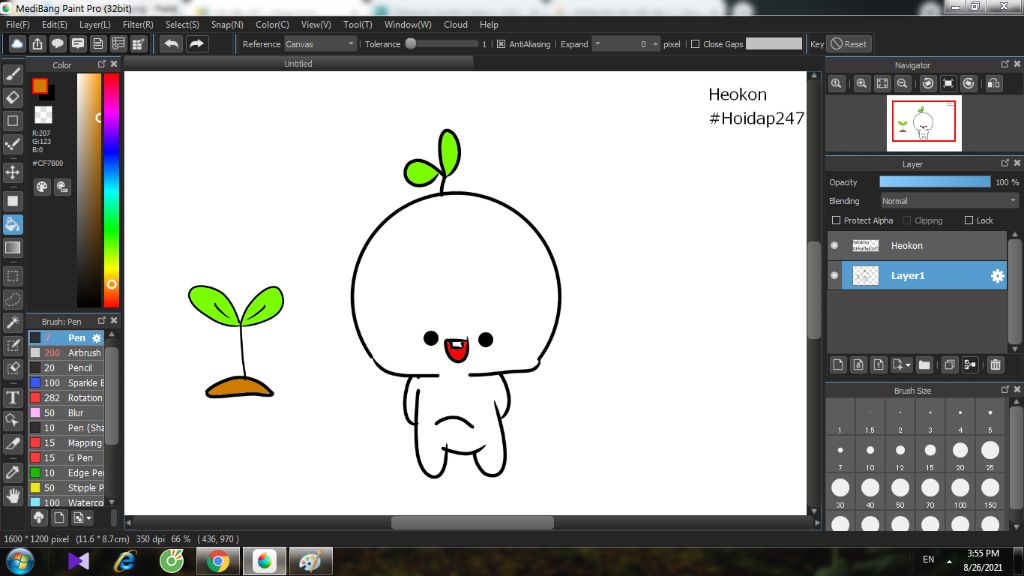Select the Airbrush brush
Image resolution: width=1024 pixels, height=576 pixels.
pyautogui.click(x=67, y=353)
